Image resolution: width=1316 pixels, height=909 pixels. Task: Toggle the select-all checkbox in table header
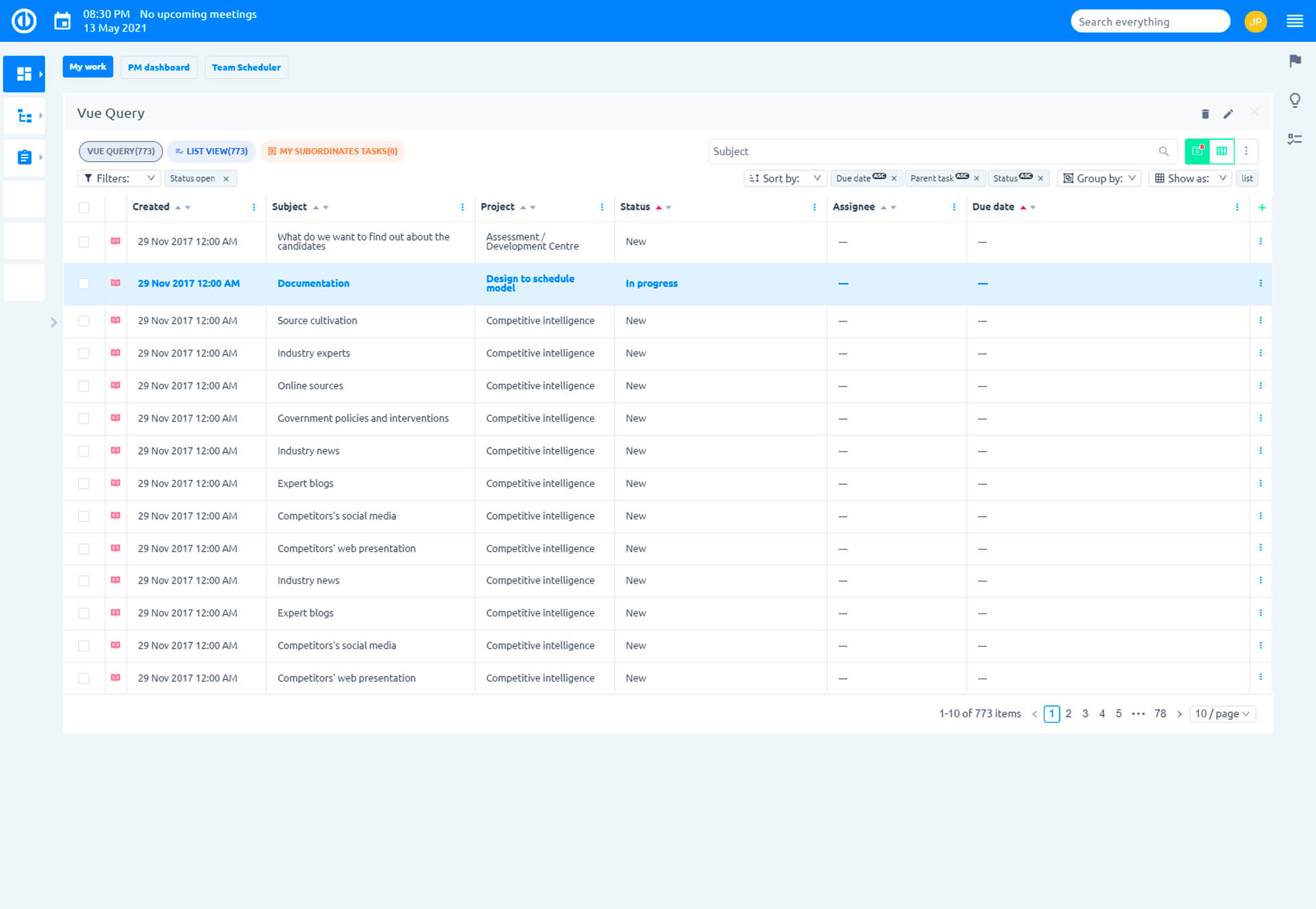click(x=84, y=208)
